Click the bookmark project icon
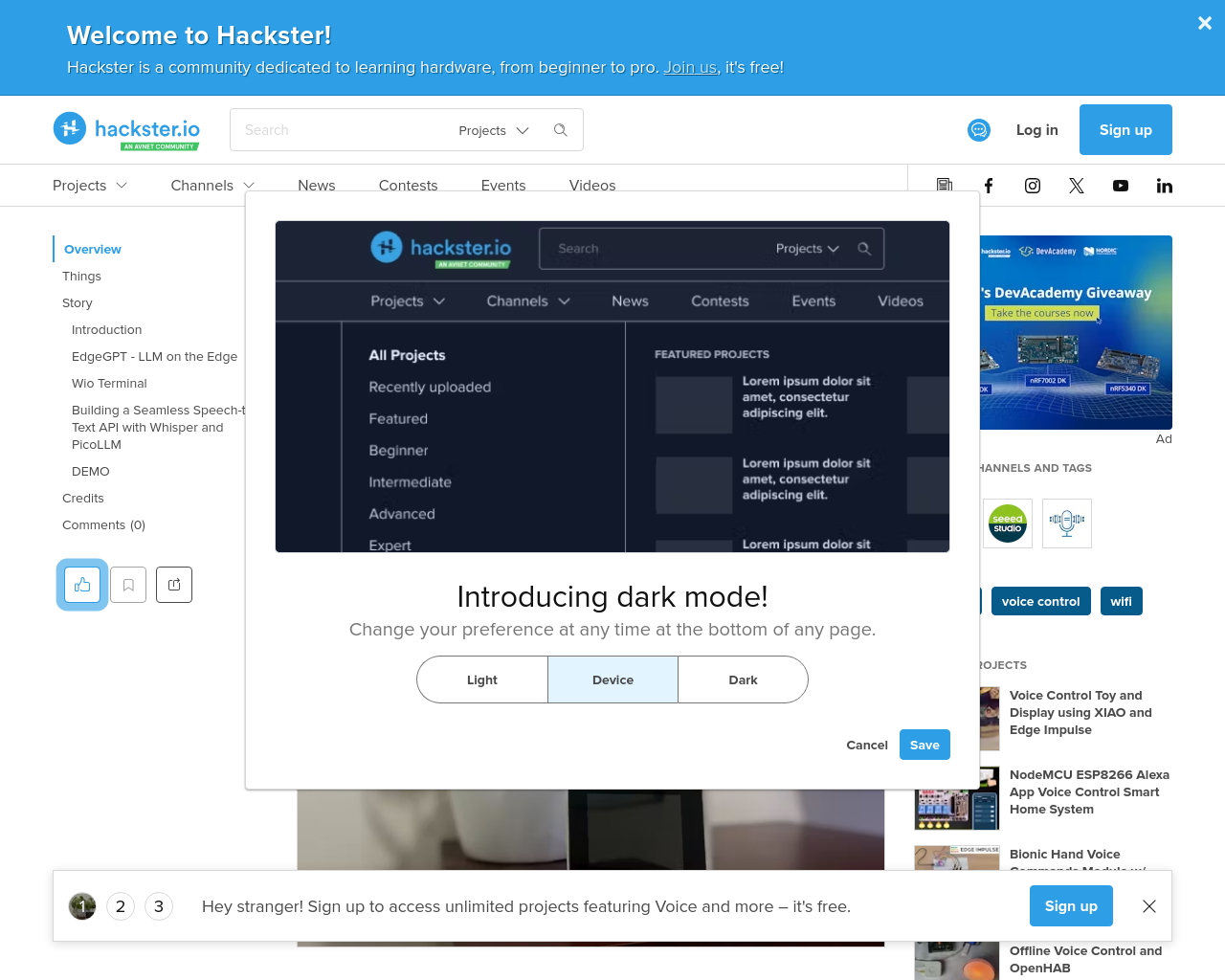Screen dimensions: 1225x980 pos(128,585)
